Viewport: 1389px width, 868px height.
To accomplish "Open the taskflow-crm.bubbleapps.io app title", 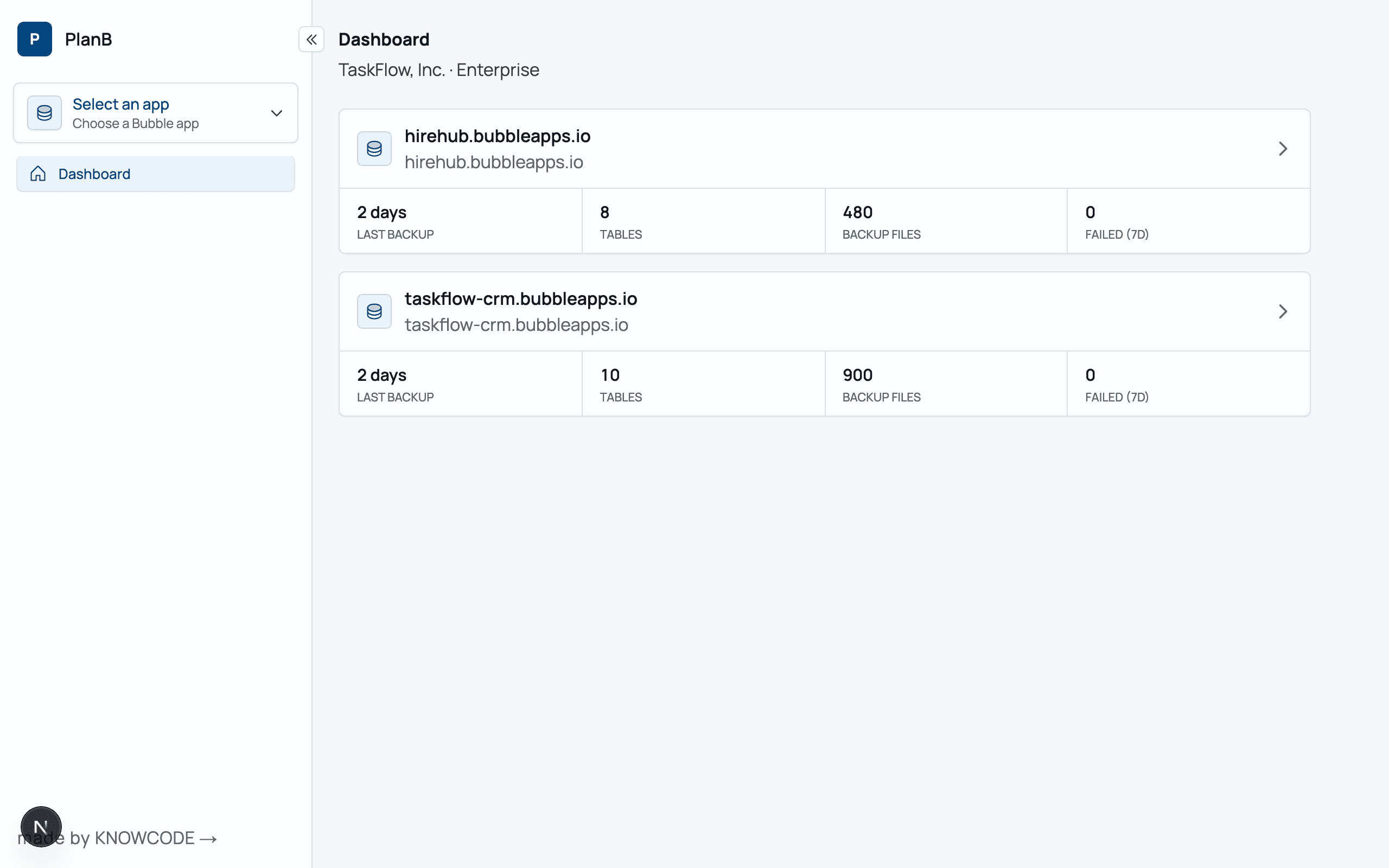I will click(x=520, y=298).
